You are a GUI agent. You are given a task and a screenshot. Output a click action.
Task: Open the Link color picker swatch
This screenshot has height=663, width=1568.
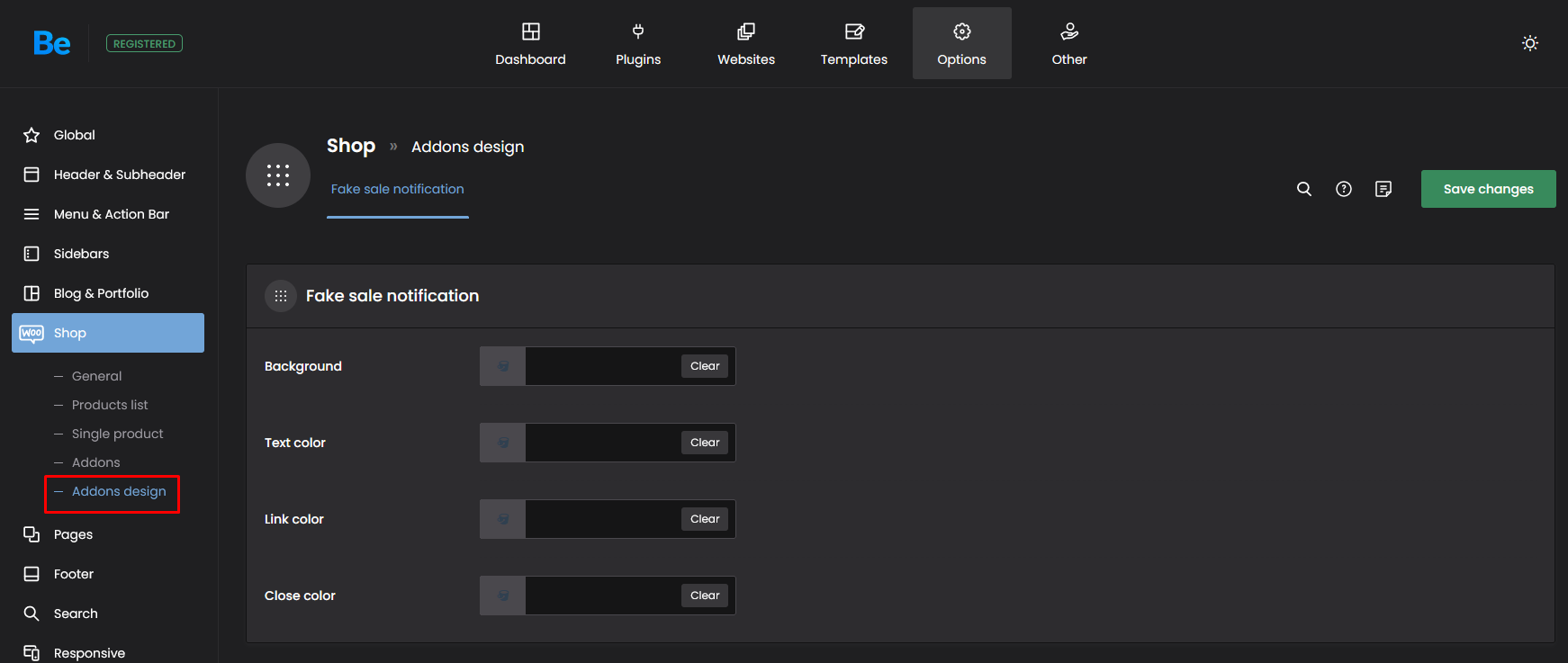coord(503,519)
